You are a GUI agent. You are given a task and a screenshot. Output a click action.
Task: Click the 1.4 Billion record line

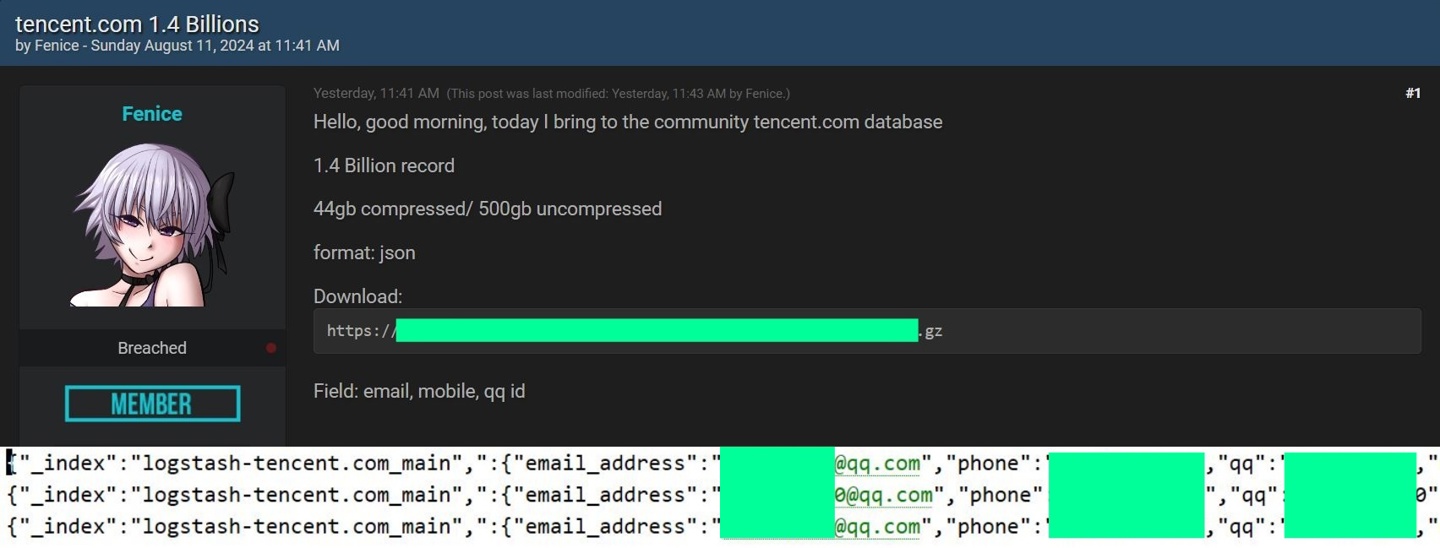[384, 166]
